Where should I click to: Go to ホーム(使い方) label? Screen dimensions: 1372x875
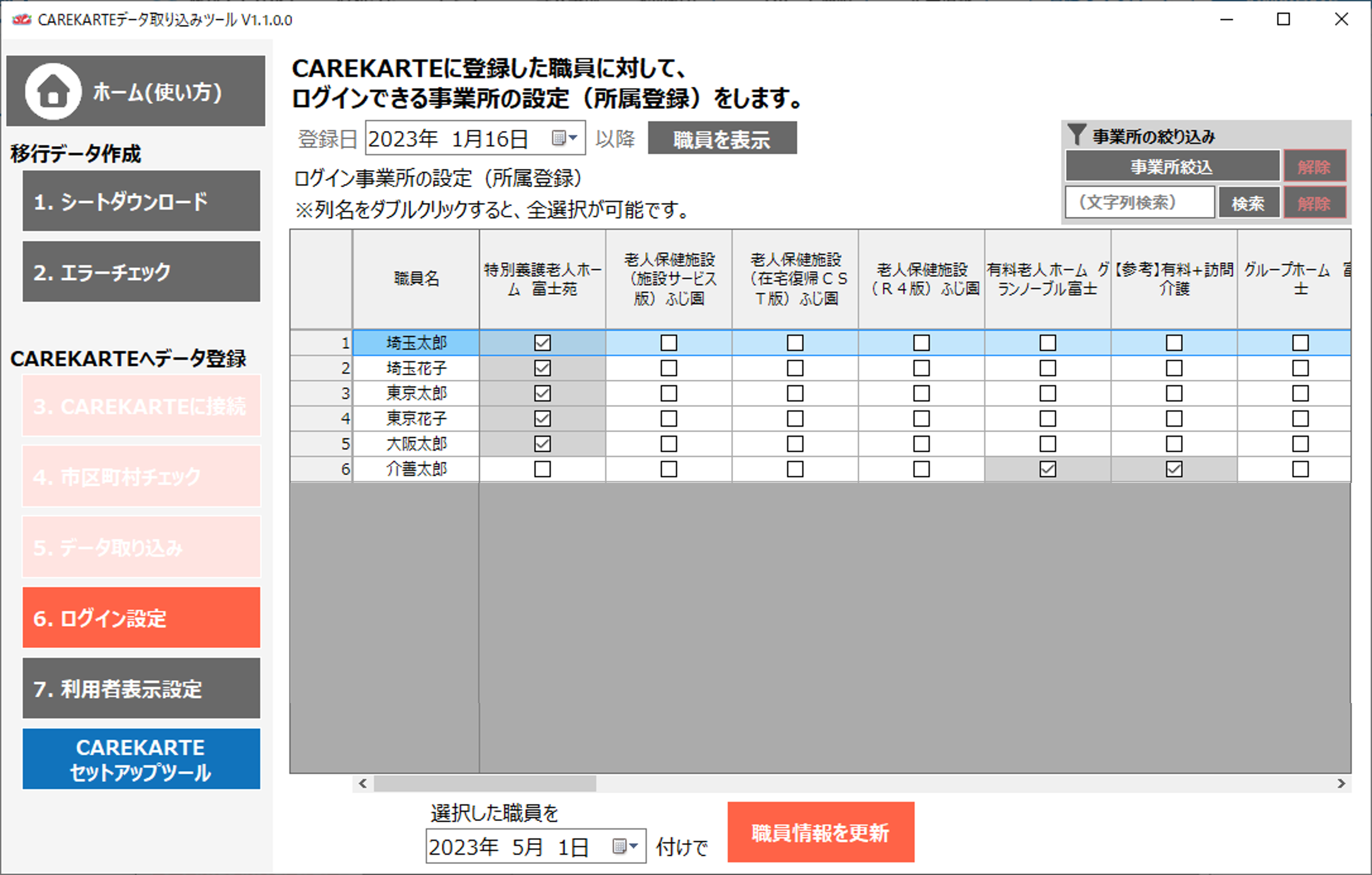(158, 92)
